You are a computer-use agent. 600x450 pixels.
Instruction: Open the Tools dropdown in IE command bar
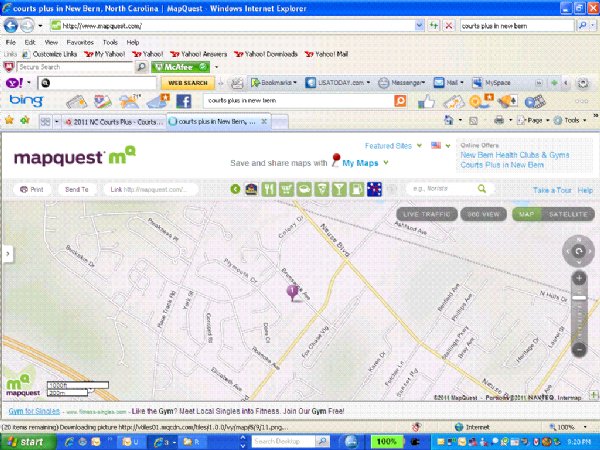pos(572,120)
